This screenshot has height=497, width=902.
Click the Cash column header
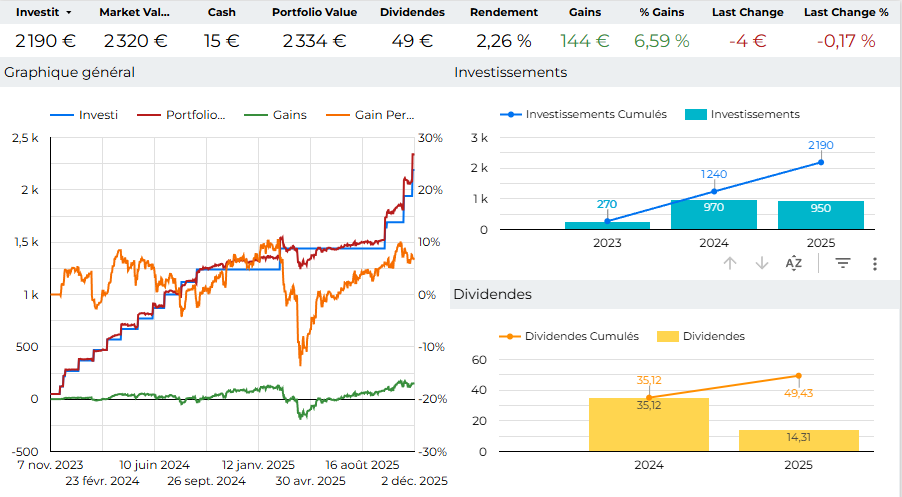pos(221,13)
